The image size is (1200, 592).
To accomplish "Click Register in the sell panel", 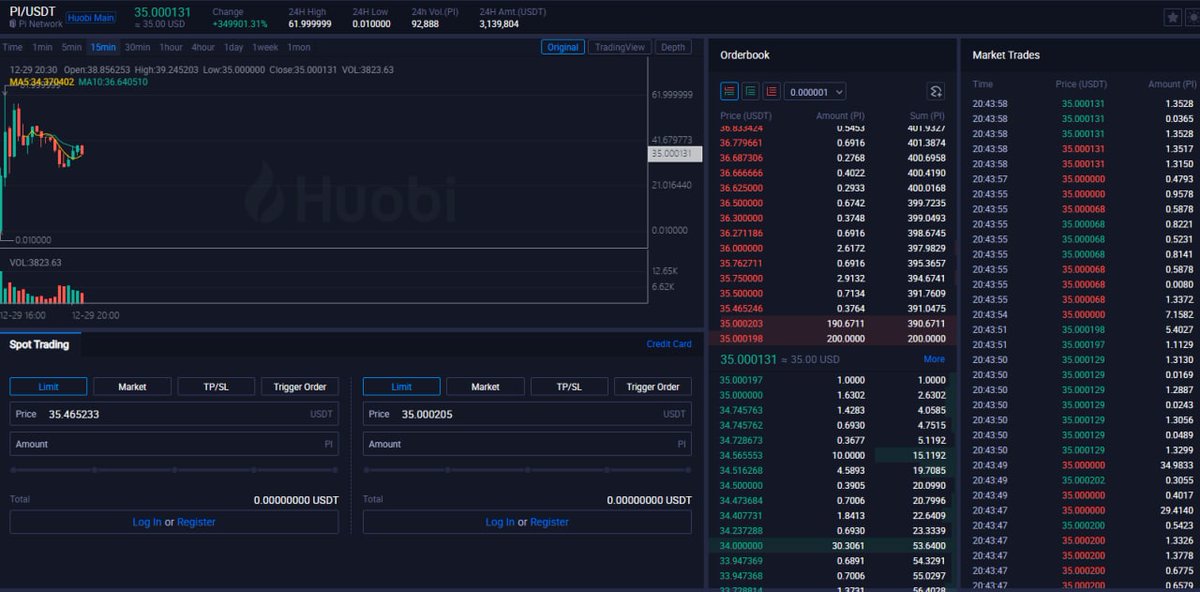I will click(549, 522).
